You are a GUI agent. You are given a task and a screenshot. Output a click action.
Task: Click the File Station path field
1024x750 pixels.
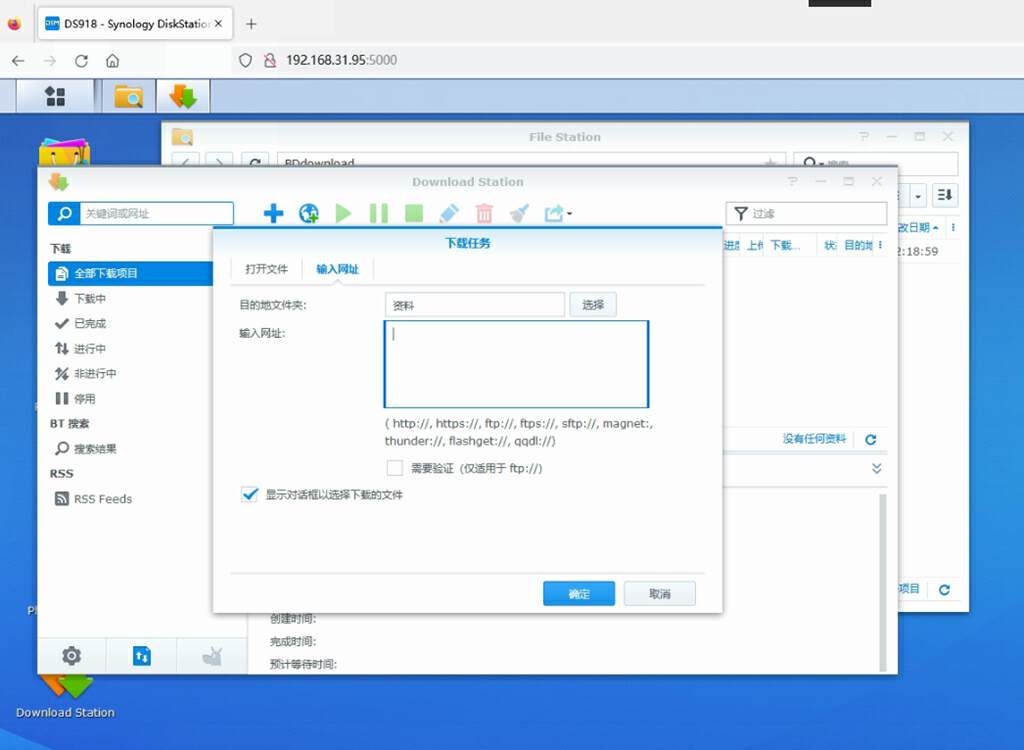click(x=531, y=159)
